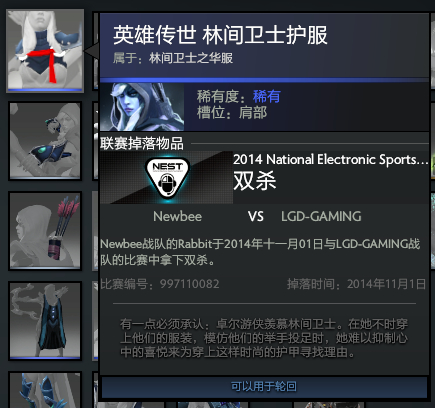
Task: Select the quiver with red arrows item
Action: click(x=45, y=230)
